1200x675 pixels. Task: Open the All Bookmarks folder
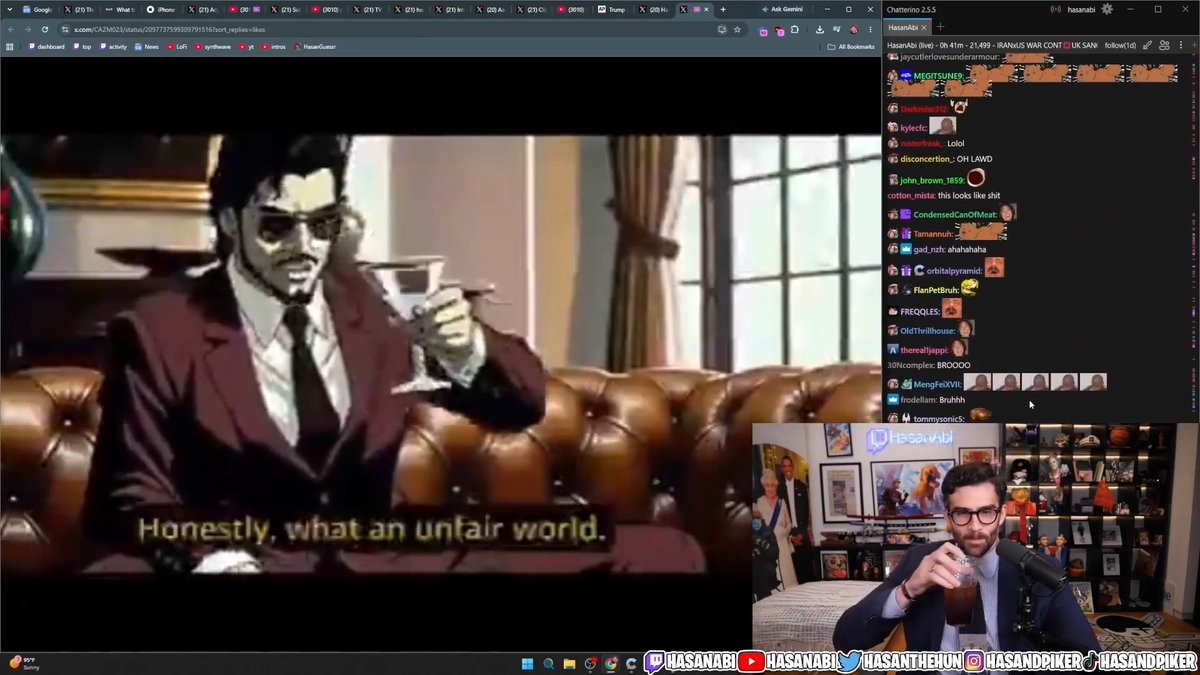click(x=851, y=46)
